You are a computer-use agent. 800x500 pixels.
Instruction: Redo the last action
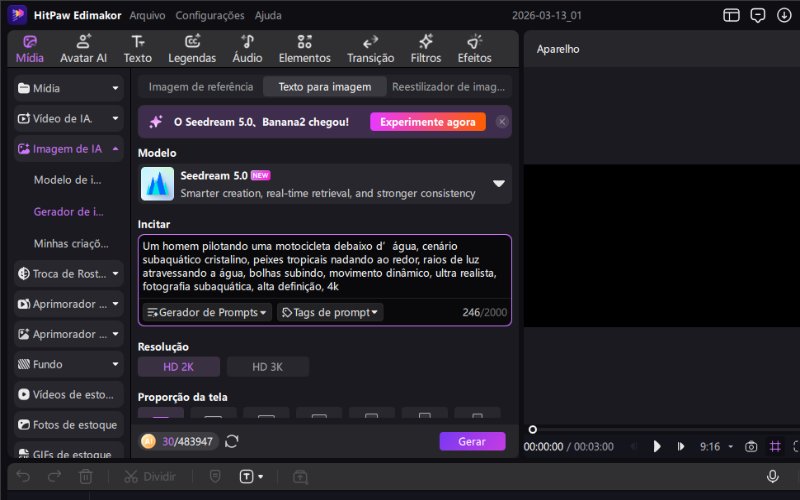54,477
